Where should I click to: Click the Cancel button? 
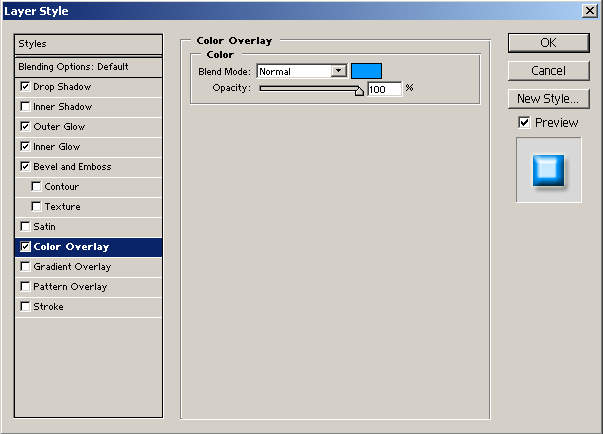coord(548,71)
